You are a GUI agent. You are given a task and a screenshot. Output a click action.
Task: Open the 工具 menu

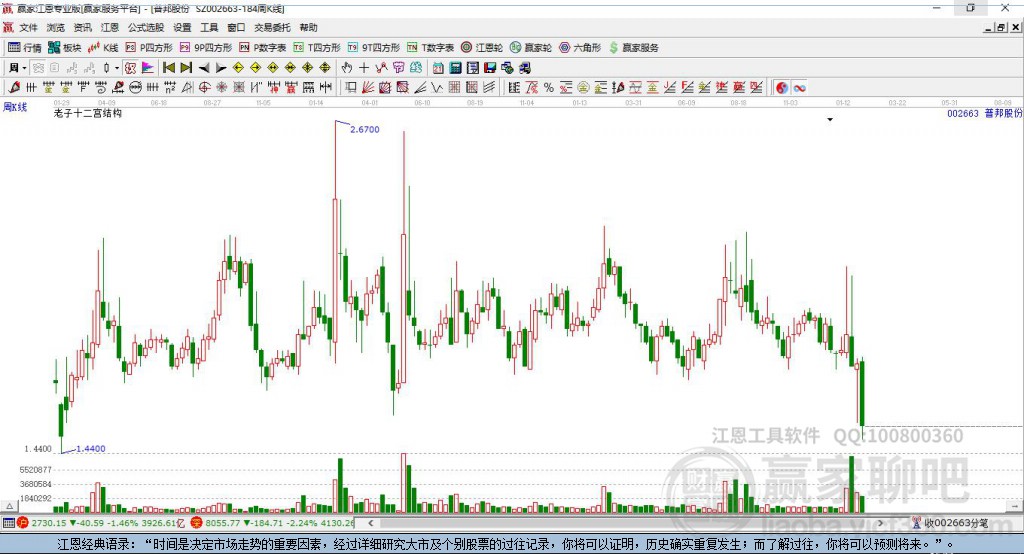[x=209, y=27]
